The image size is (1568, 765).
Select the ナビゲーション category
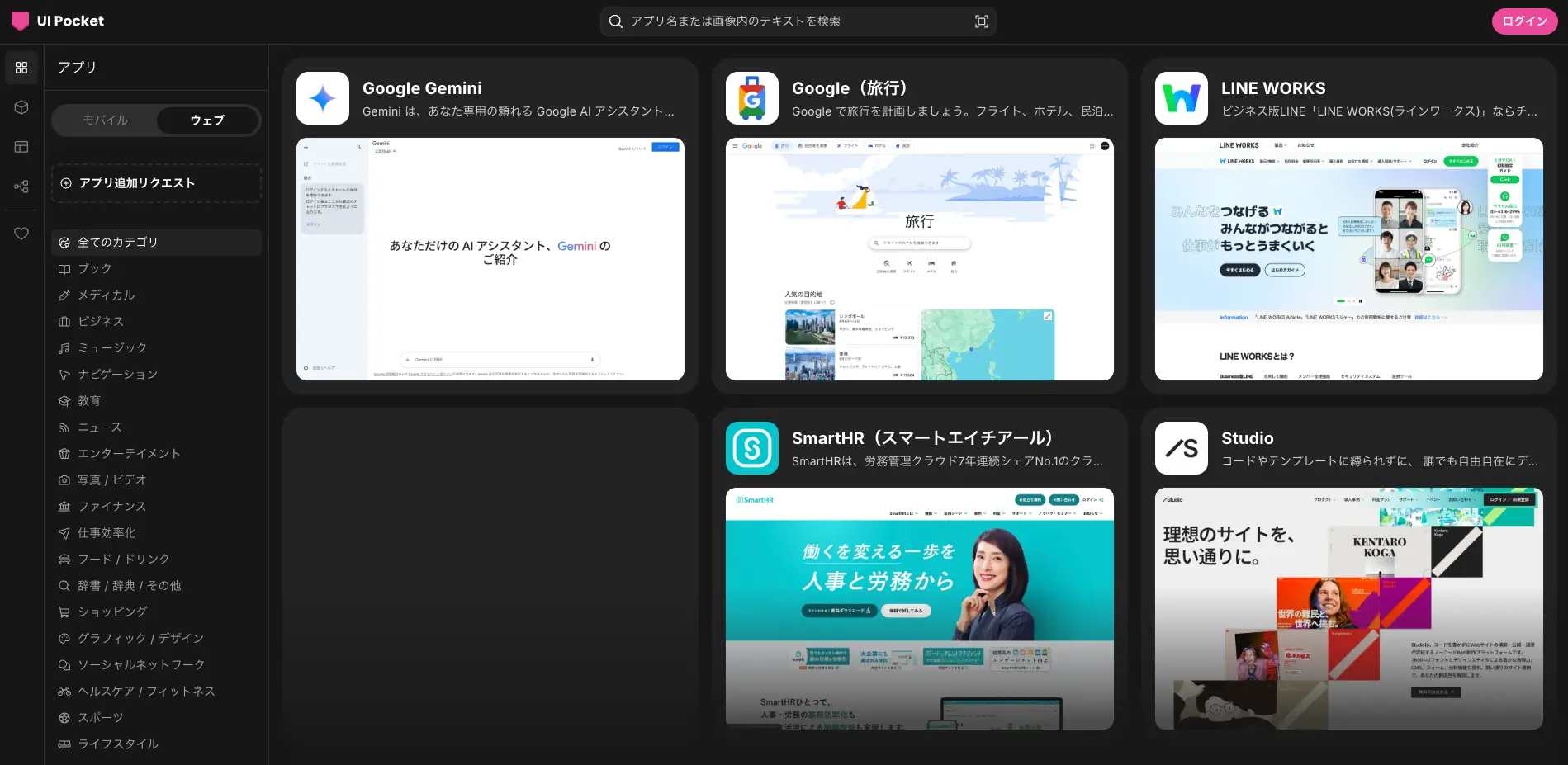pyautogui.click(x=156, y=375)
